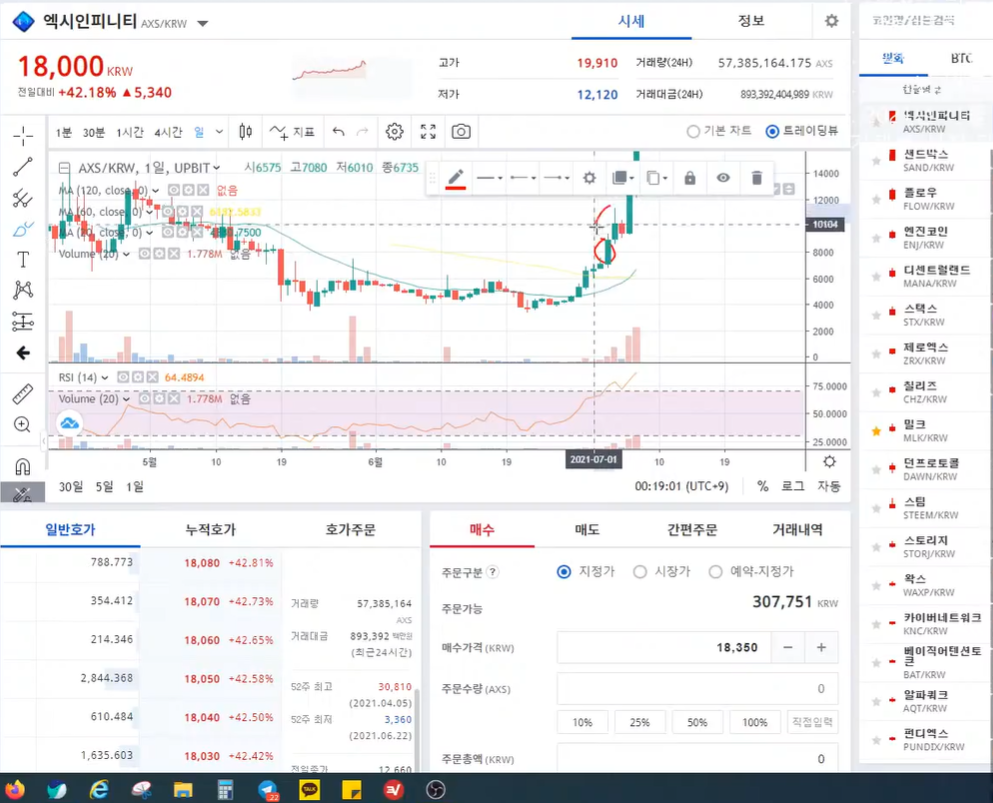The image size is (993, 803).
Task: Open the 매도 sell tab
Action: click(x=586, y=529)
